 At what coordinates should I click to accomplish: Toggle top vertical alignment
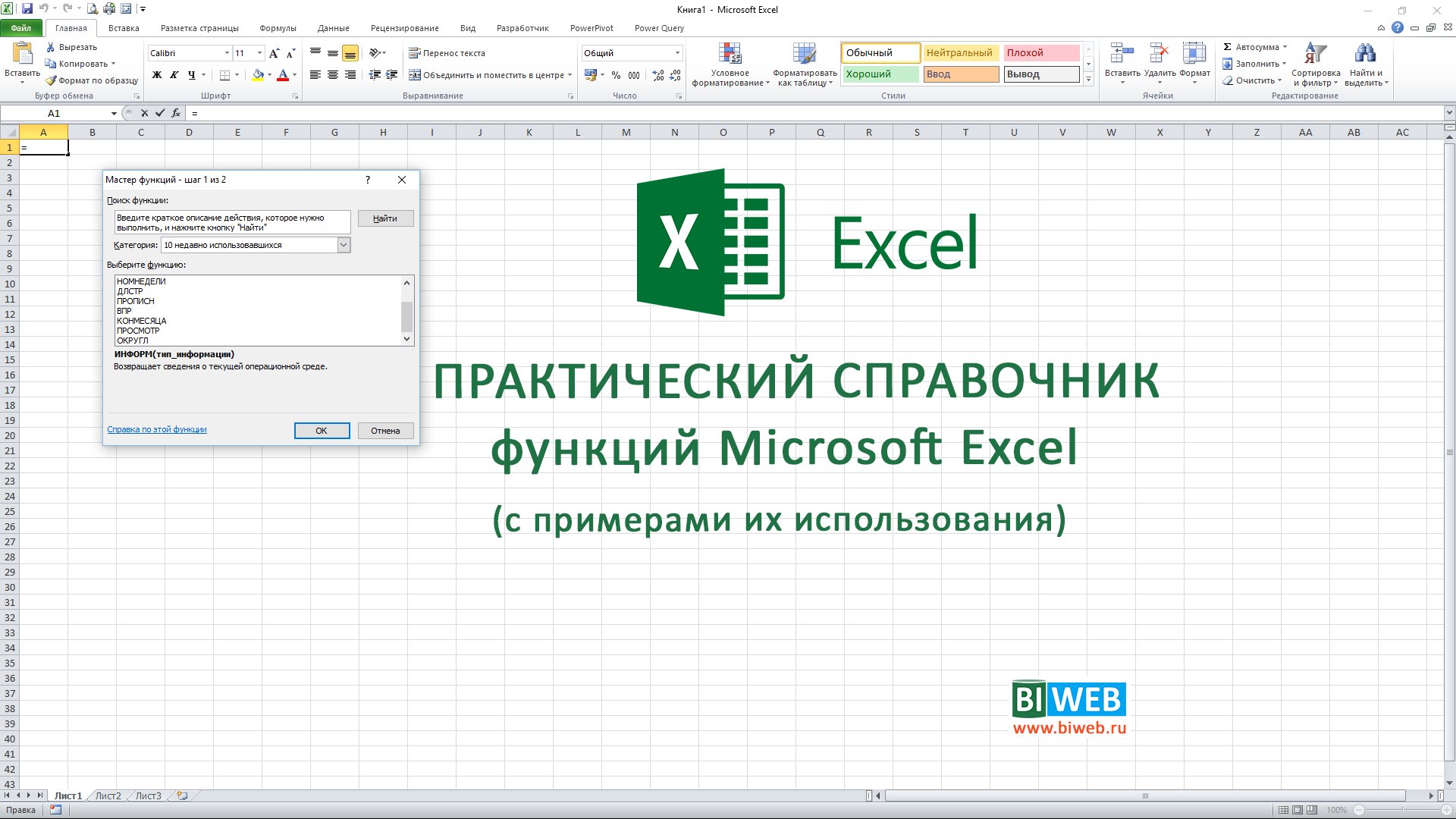[x=315, y=53]
